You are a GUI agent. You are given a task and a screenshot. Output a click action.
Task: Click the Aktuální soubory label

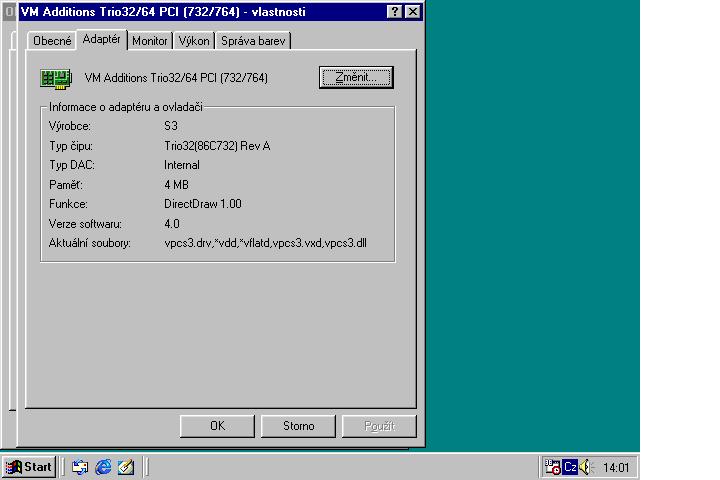point(90,243)
